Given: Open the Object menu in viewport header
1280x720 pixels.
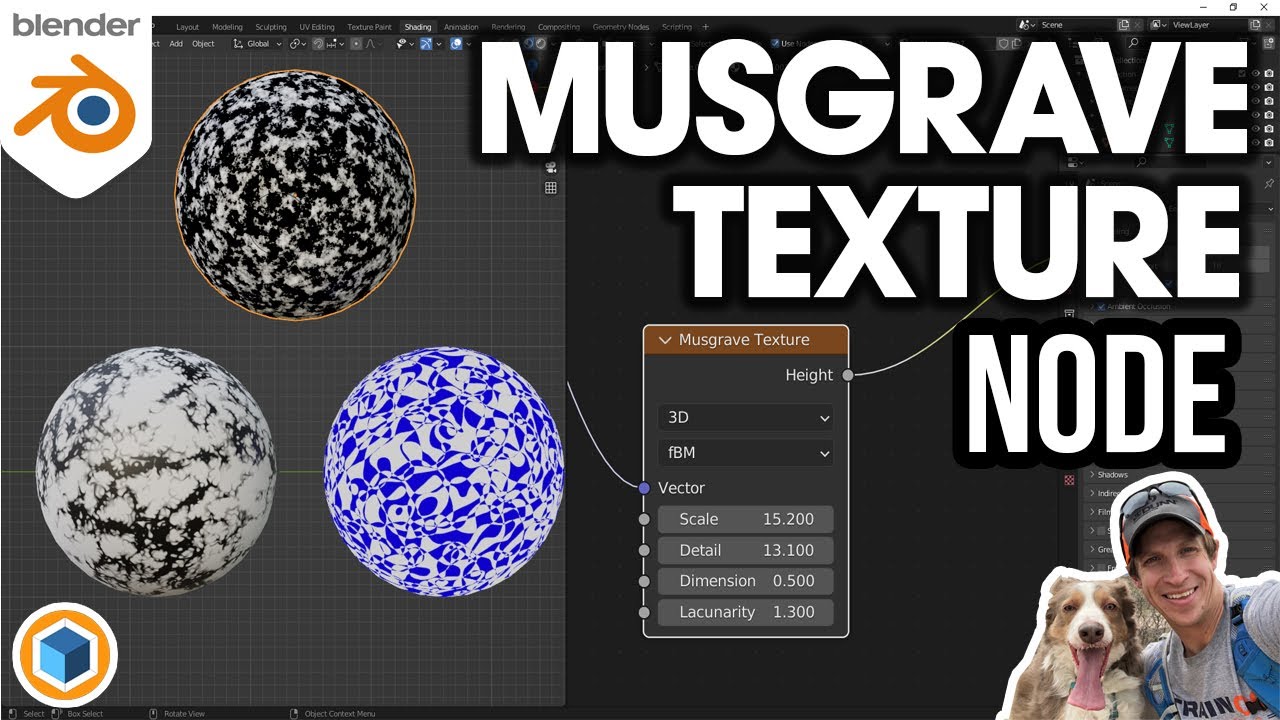Looking at the screenshot, I should pos(203,44).
